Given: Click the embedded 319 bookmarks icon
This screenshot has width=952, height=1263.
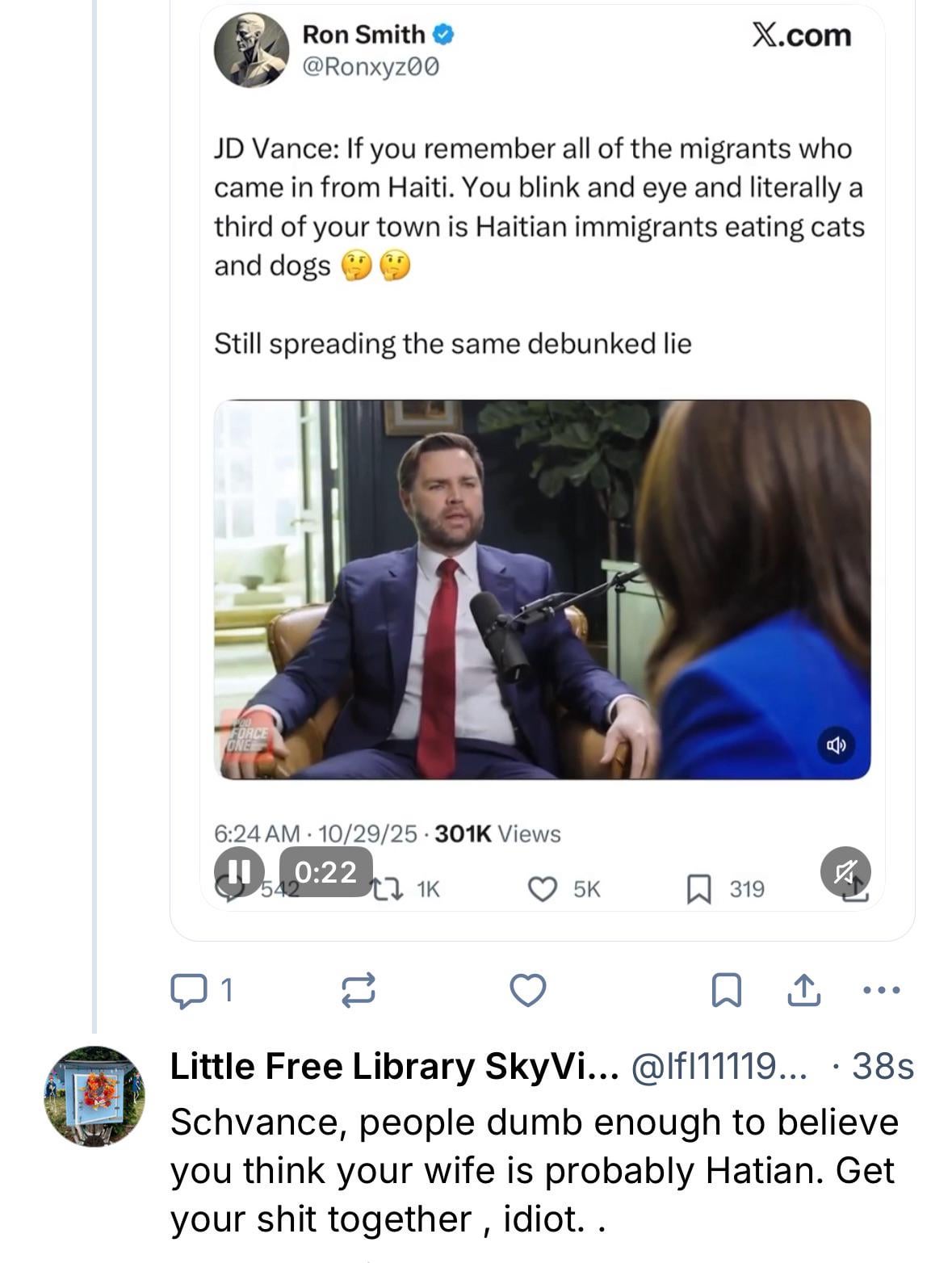Looking at the screenshot, I should pyautogui.click(x=697, y=890).
